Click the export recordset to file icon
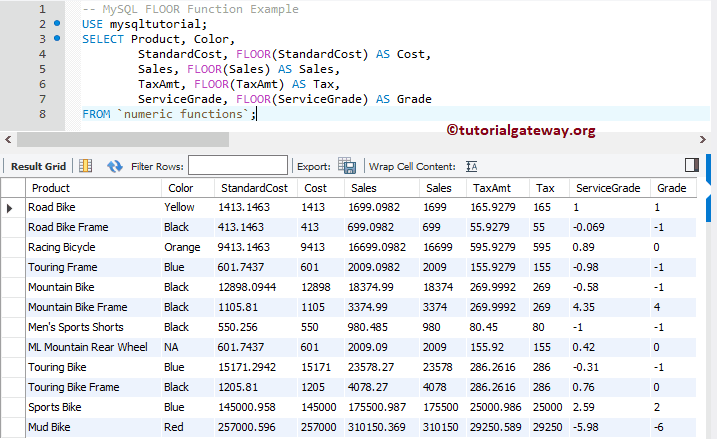This screenshot has height=439, width=717. 347,166
